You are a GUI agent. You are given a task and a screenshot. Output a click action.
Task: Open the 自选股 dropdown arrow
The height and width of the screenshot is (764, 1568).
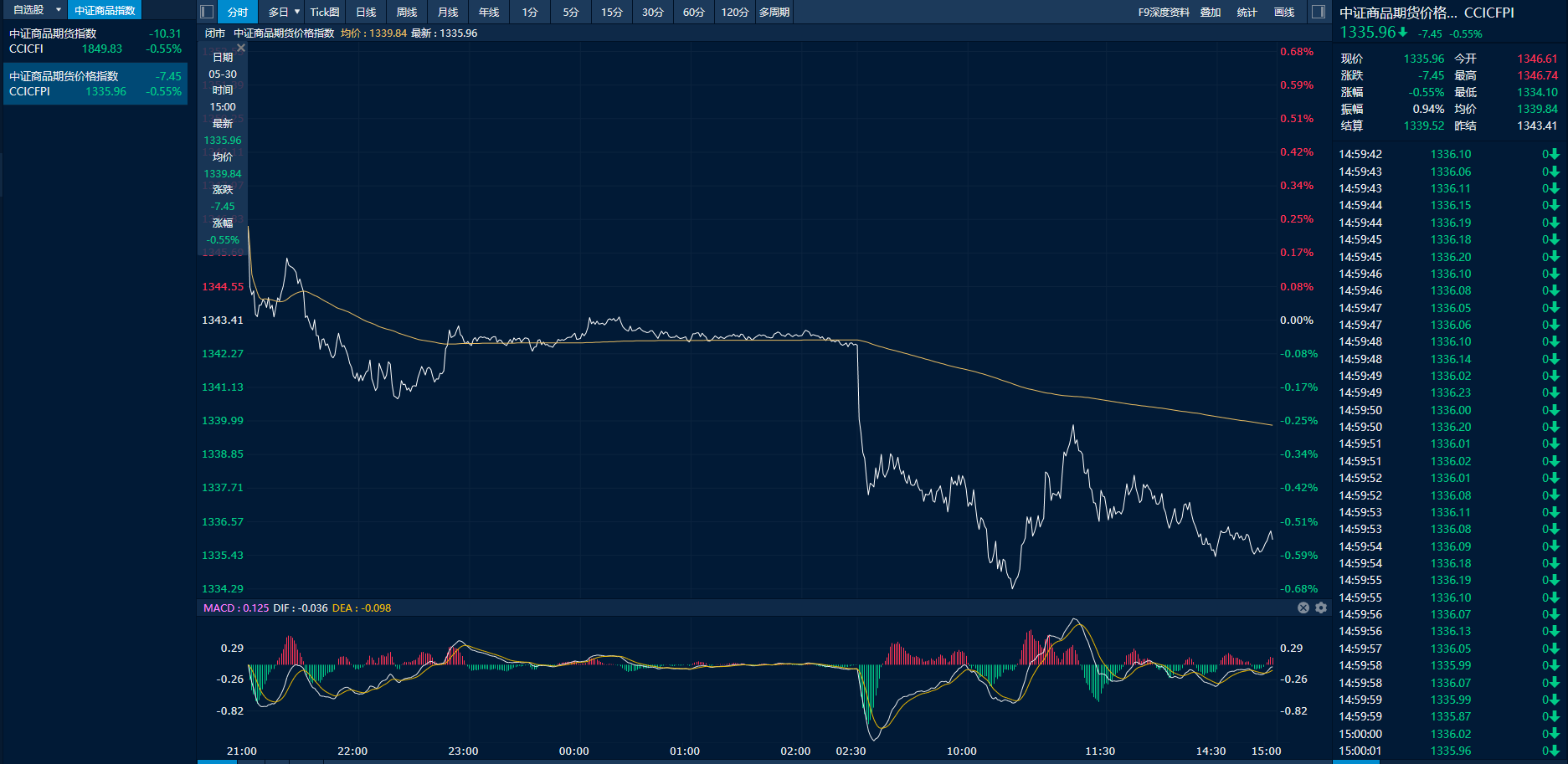coord(59,10)
